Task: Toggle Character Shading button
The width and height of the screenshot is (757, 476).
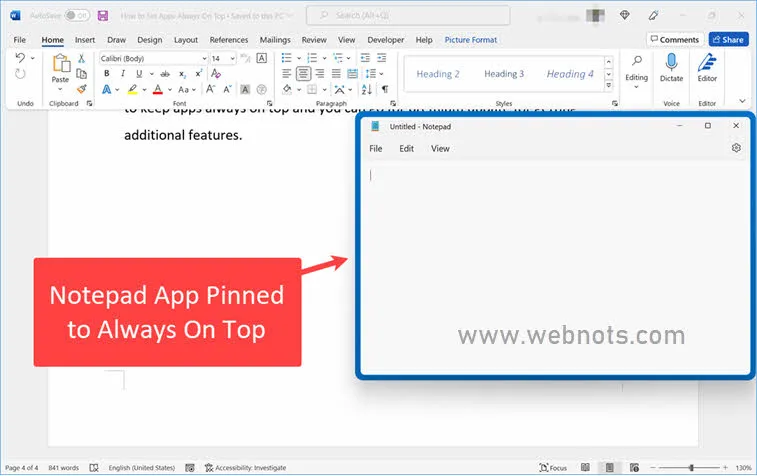Action: point(245,89)
